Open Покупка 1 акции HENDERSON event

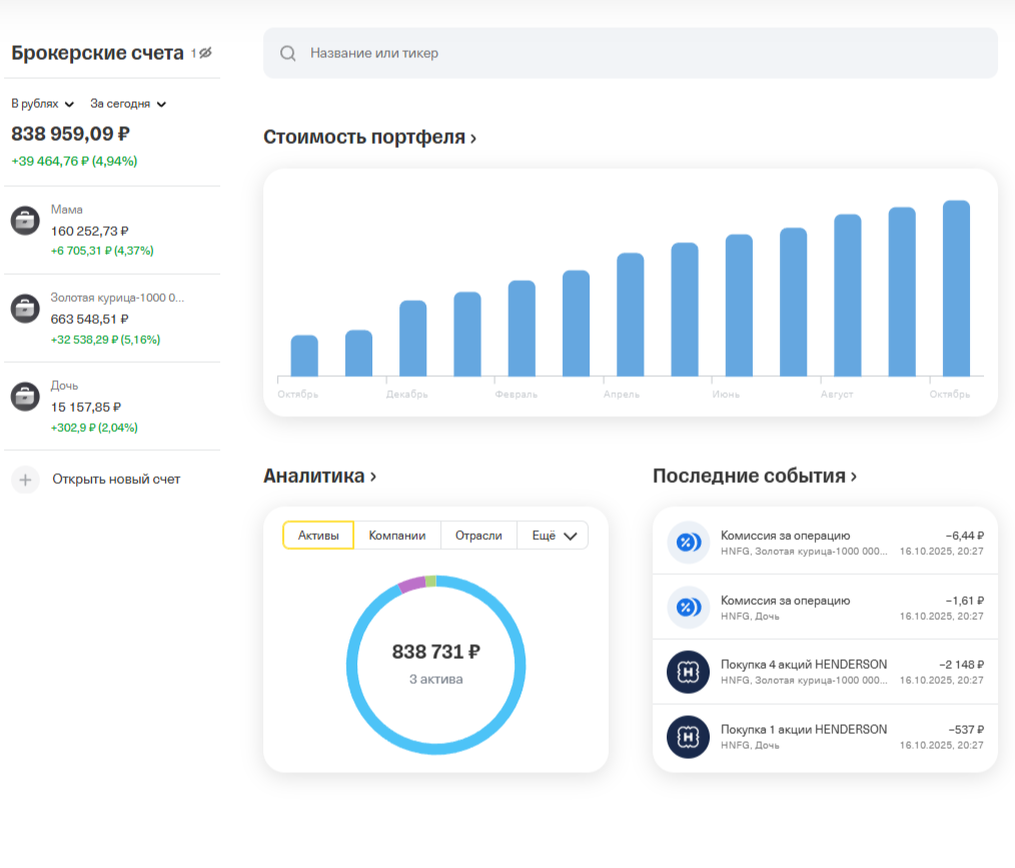point(825,737)
